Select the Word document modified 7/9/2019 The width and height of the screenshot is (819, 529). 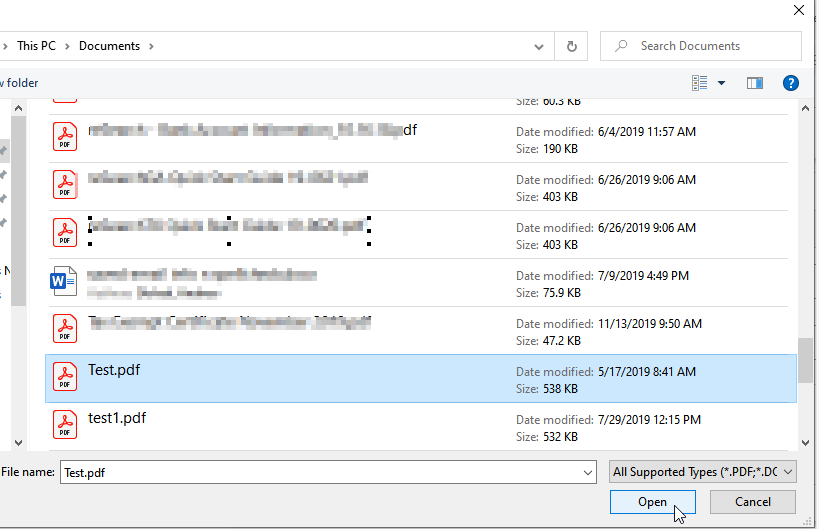point(200,282)
